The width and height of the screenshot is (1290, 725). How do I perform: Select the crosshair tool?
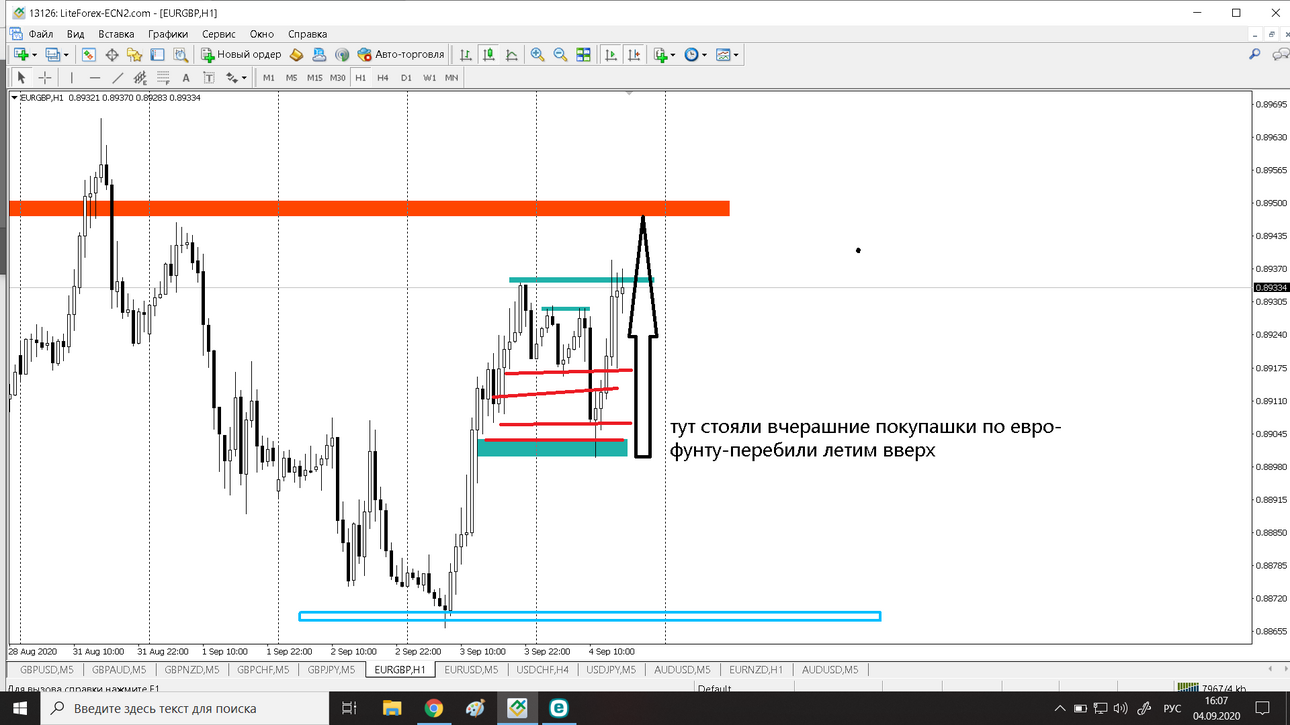[45, 77]
